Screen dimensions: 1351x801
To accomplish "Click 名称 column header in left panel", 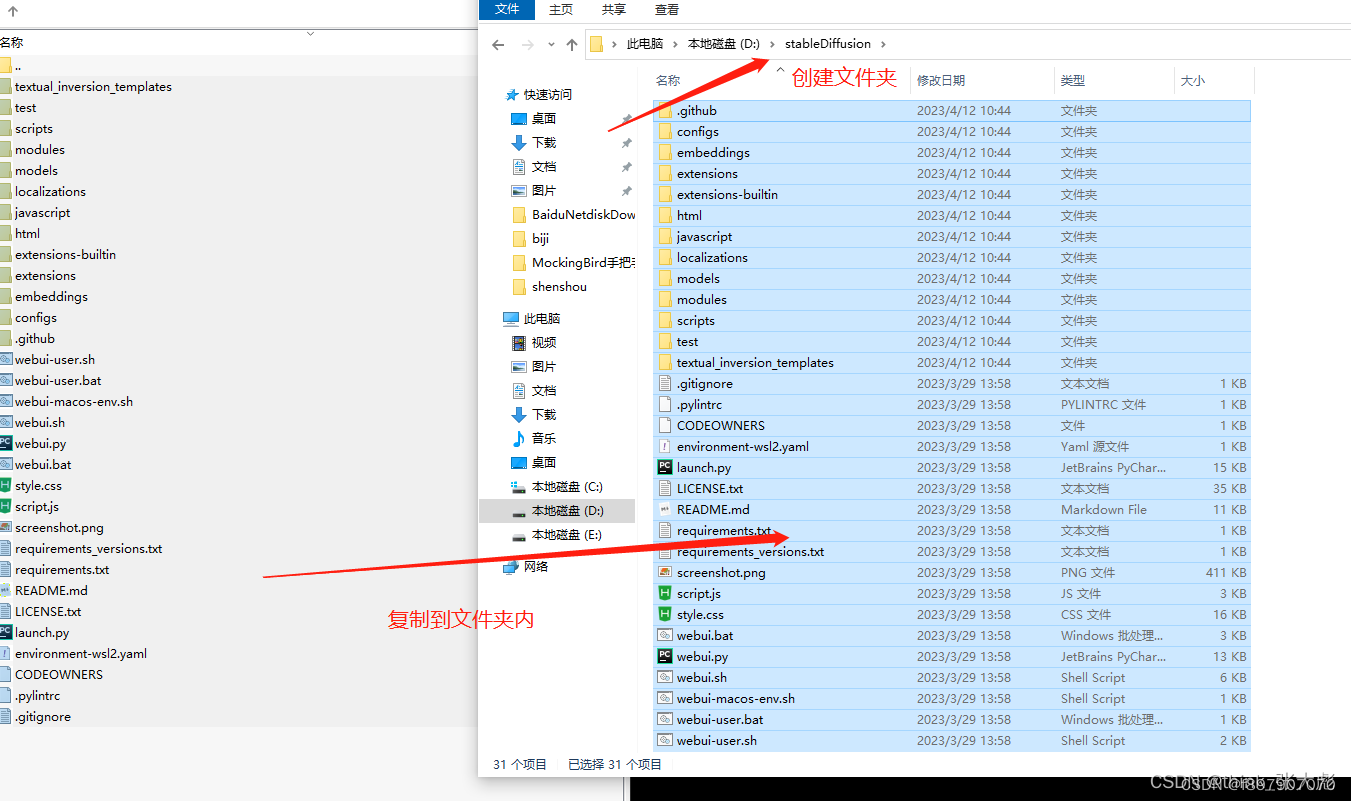I will click(x=11, y=42).
